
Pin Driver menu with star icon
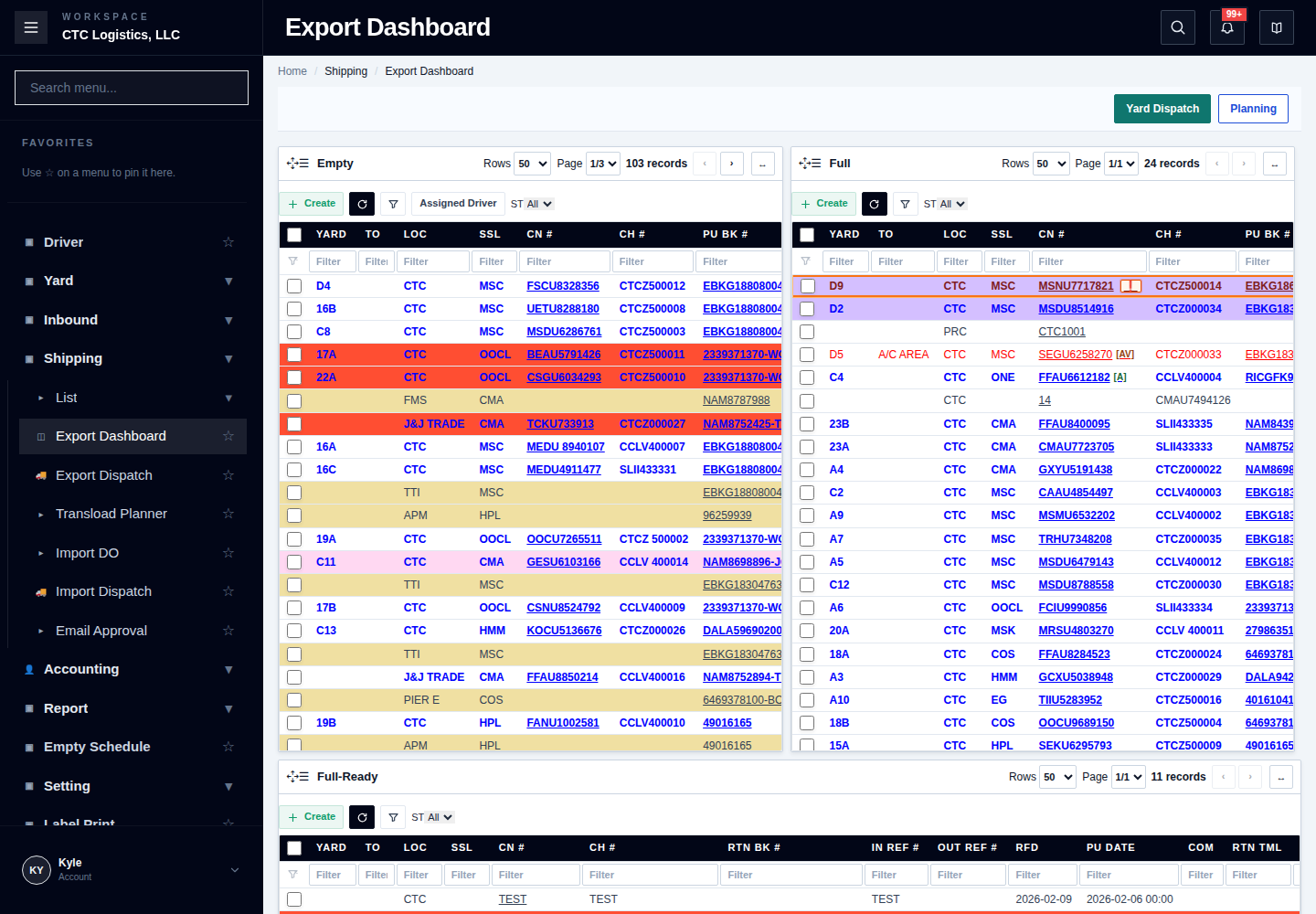228,242
